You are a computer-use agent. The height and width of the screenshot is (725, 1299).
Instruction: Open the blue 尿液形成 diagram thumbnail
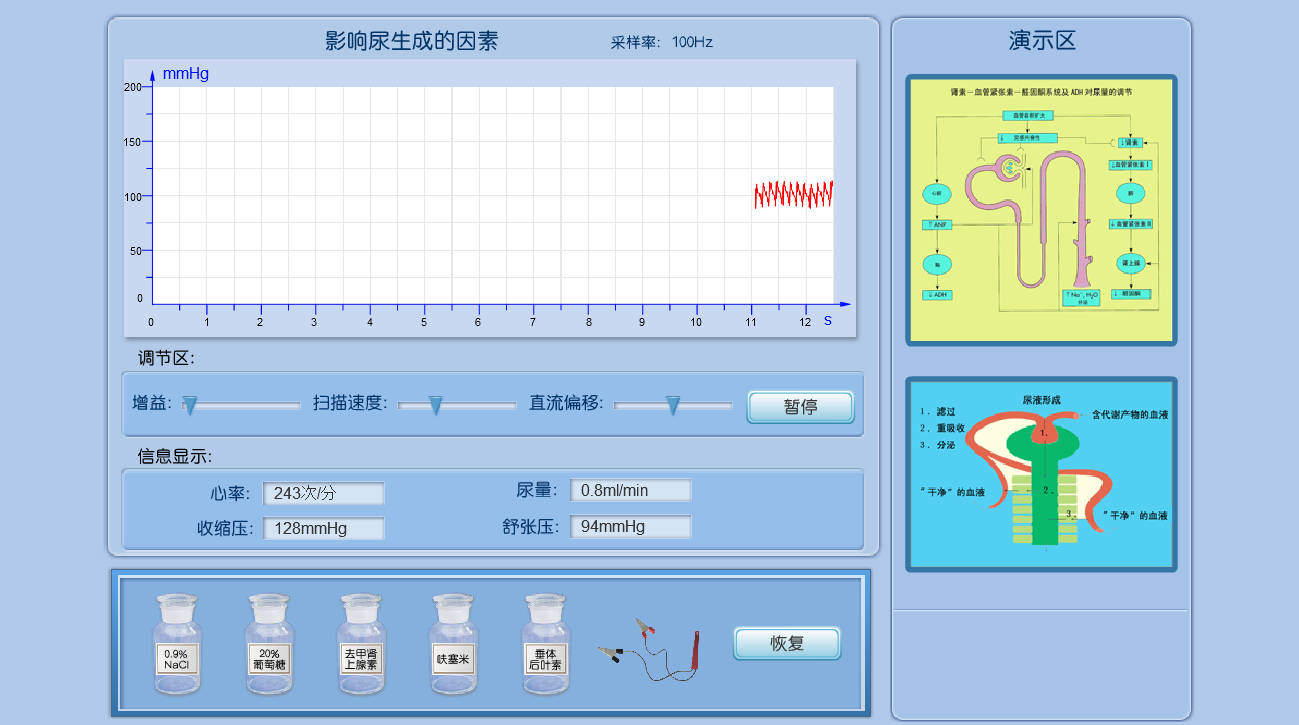pos(1041,474)
